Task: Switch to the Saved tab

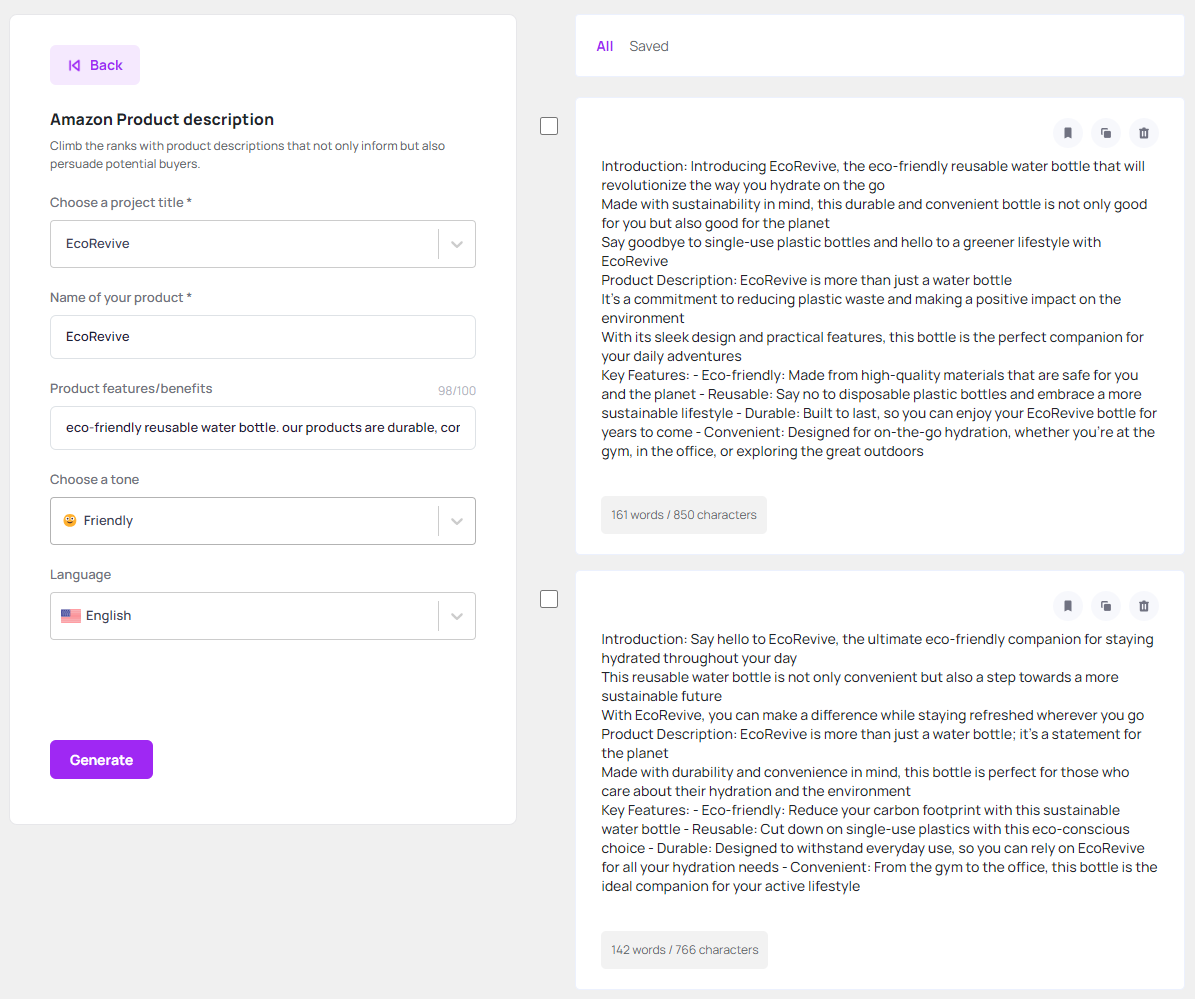Action: click(x=649, y=46)
